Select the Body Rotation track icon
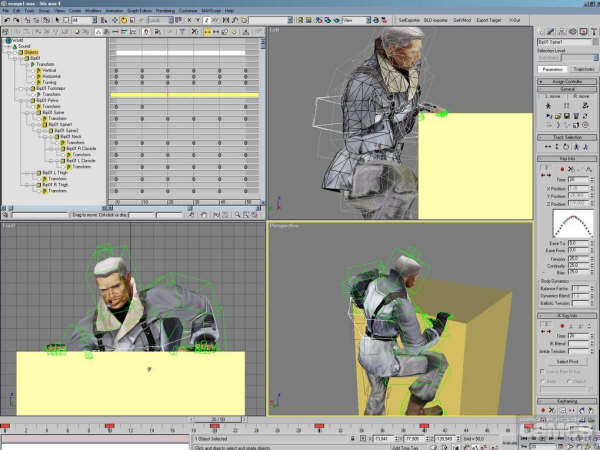The image size is (600, 450). pos(566,147)
